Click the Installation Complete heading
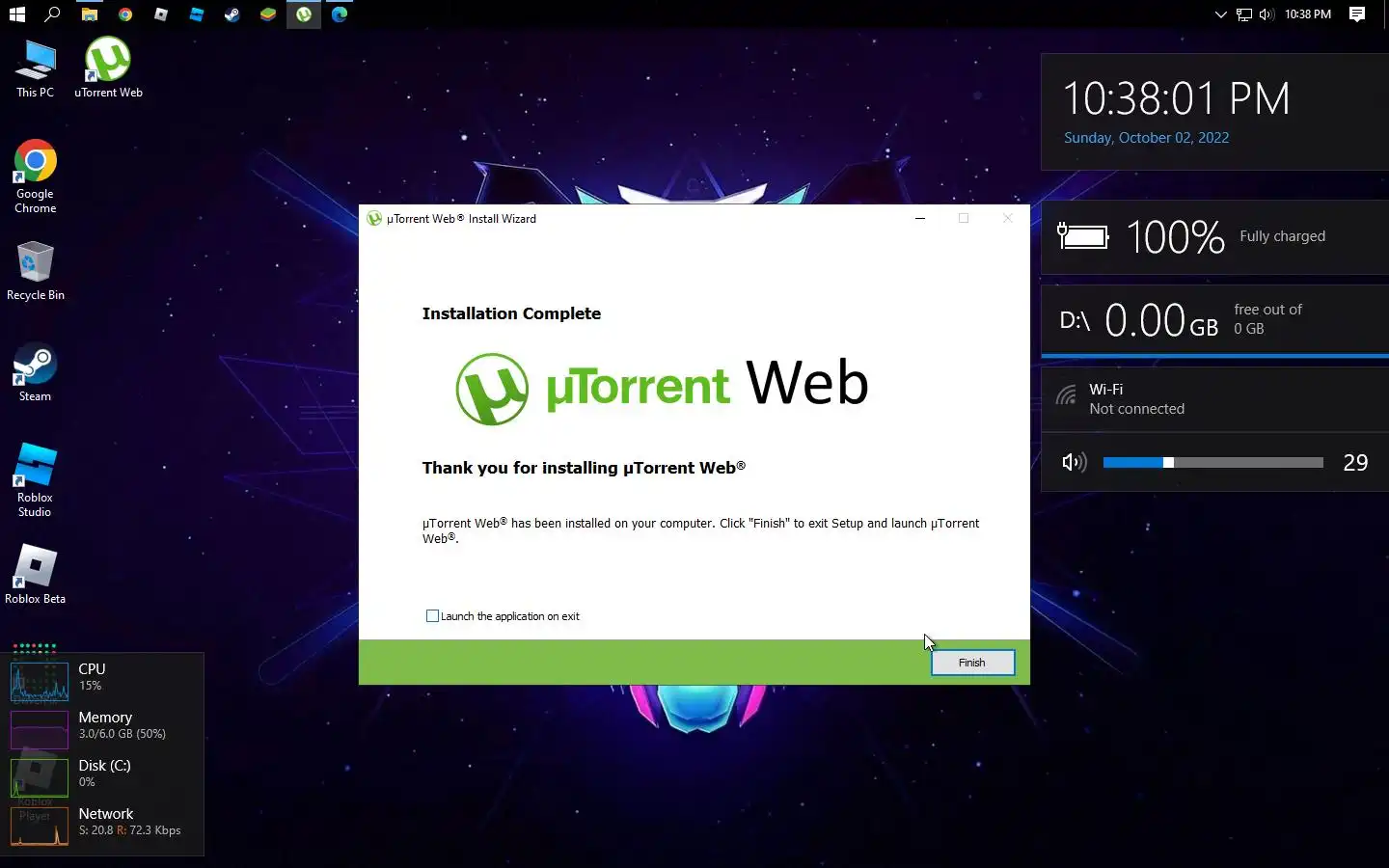This screenshot has height=868, width=1389. [511, 313]
